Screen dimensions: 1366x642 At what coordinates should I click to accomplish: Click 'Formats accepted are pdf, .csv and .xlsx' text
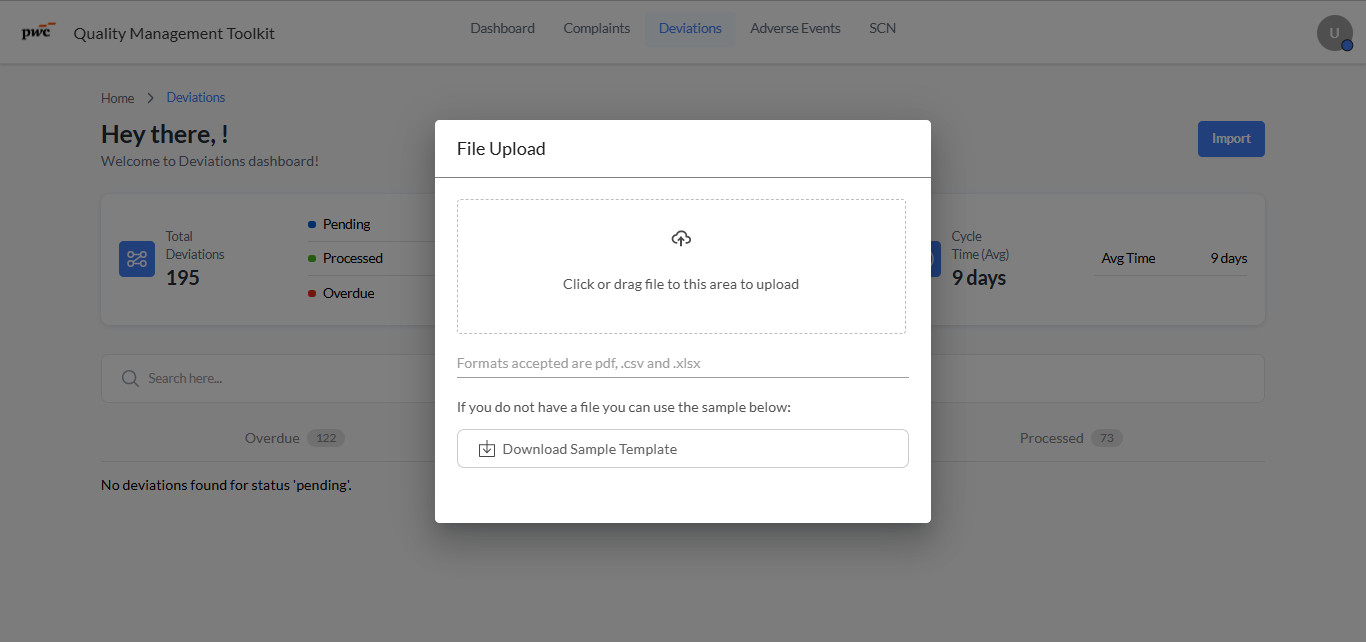coord(579,363)
